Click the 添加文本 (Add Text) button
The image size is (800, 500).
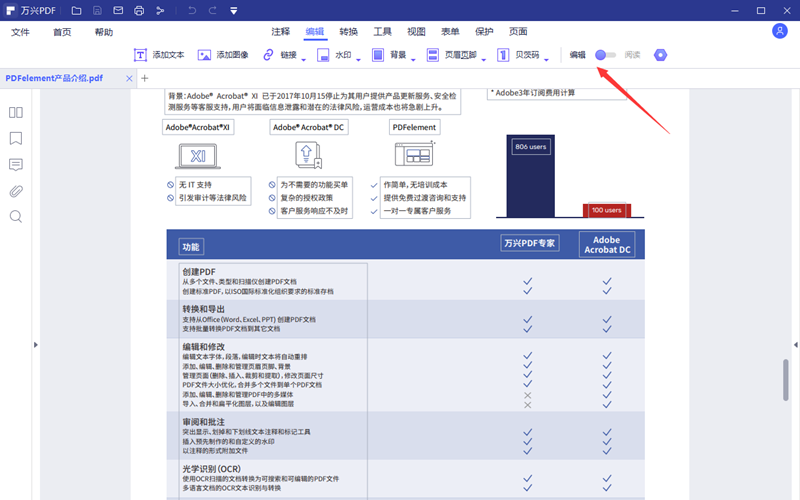click(159, 55)
